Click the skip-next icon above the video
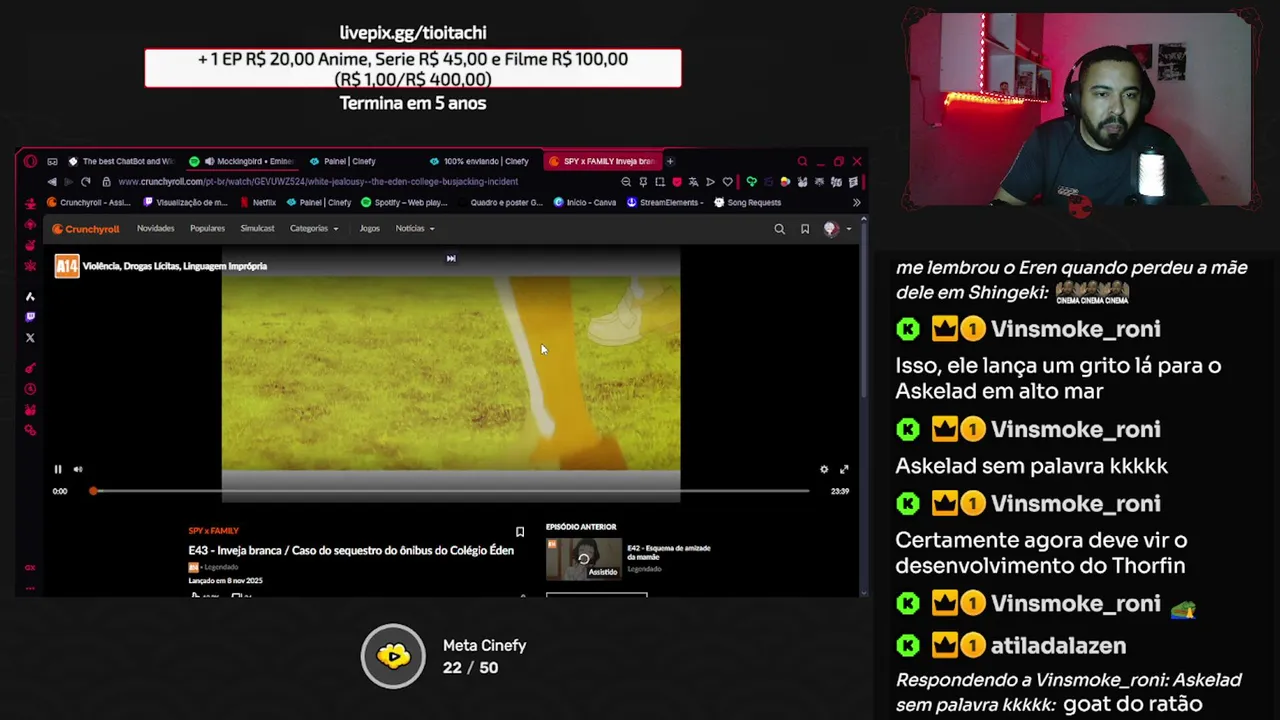 coord(451,258)
